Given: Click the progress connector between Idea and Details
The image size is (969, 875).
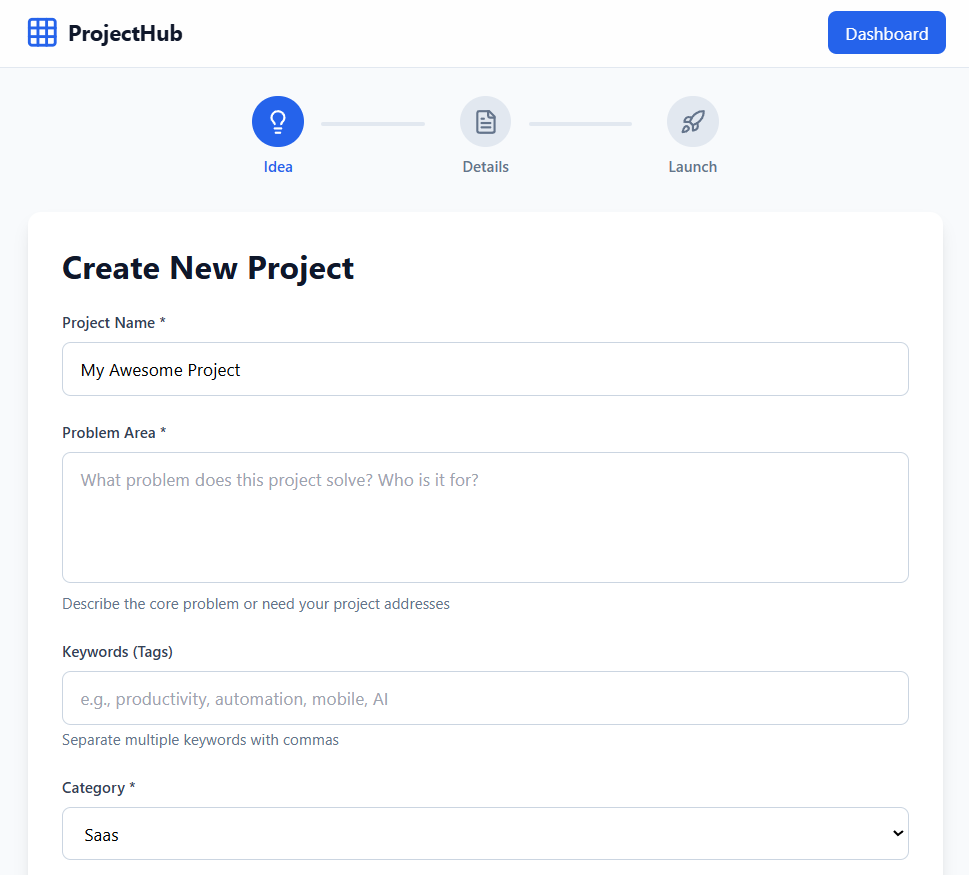Looking at the screenshot, I should coord(372,121).
